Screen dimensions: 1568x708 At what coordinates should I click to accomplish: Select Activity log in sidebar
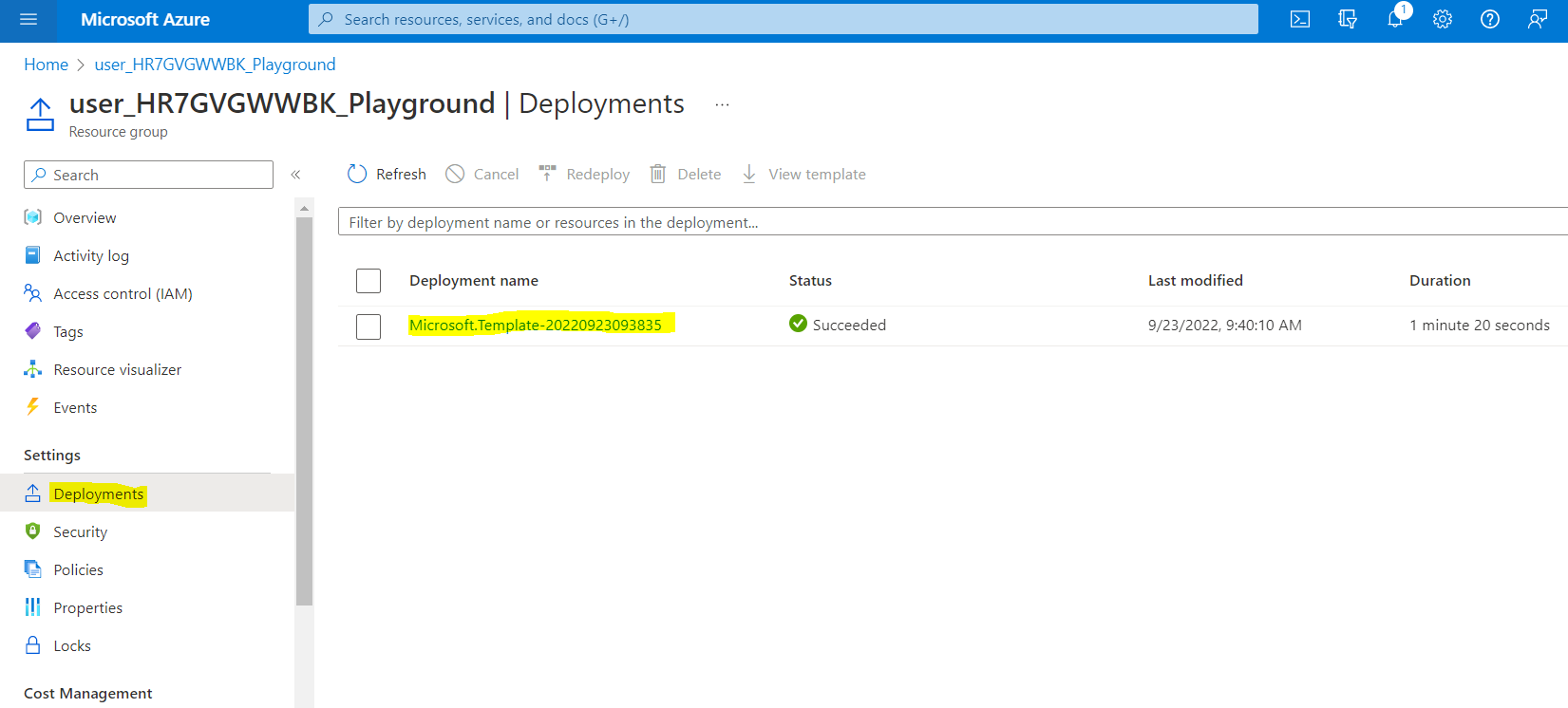point(91,256)
